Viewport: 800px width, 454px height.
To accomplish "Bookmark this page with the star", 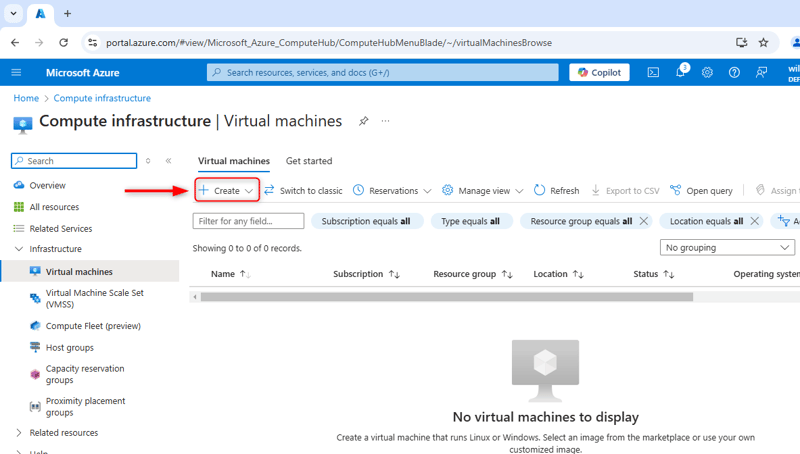I will click(763, 43).
